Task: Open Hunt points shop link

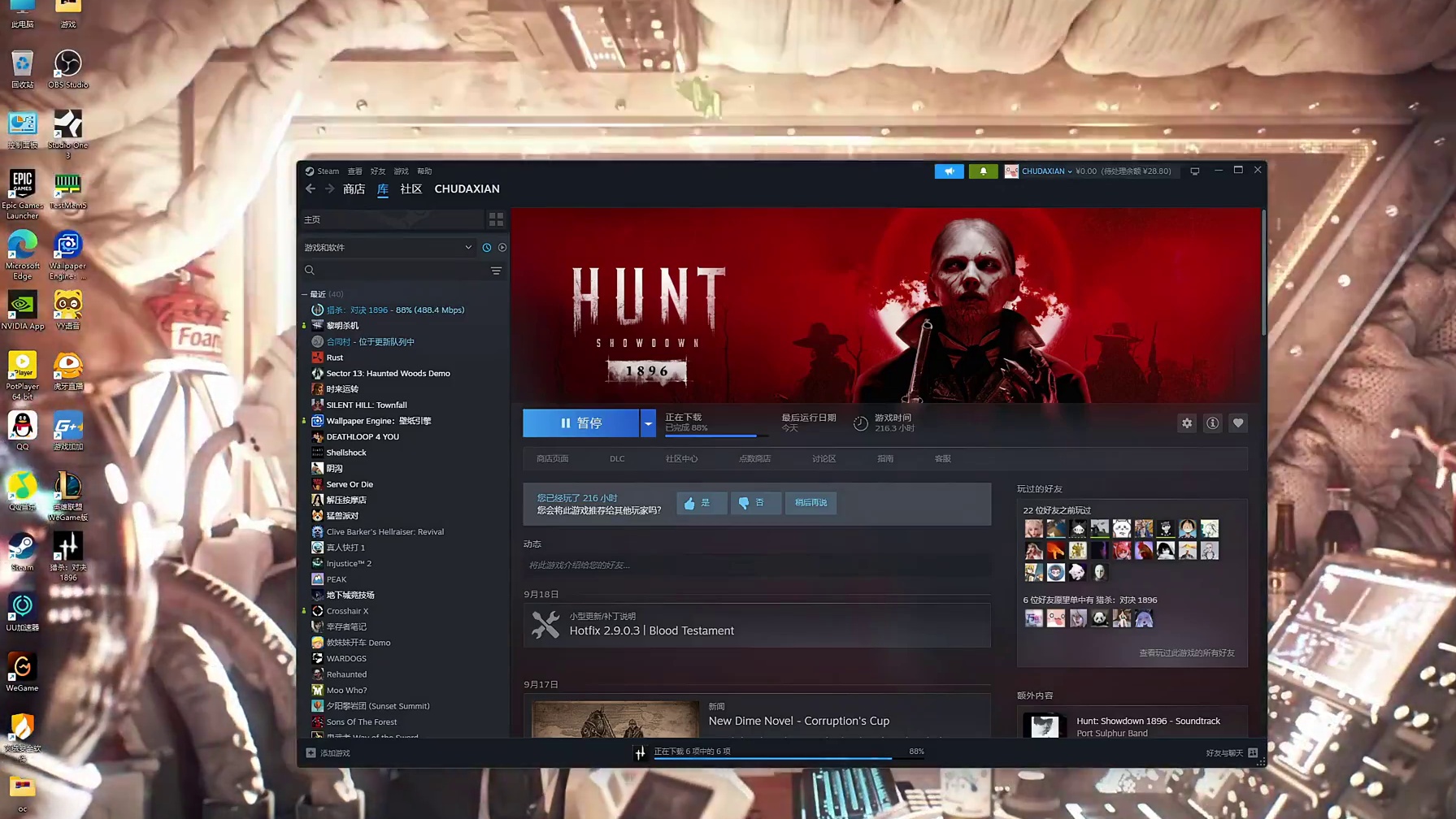Action: click(754, 459)
